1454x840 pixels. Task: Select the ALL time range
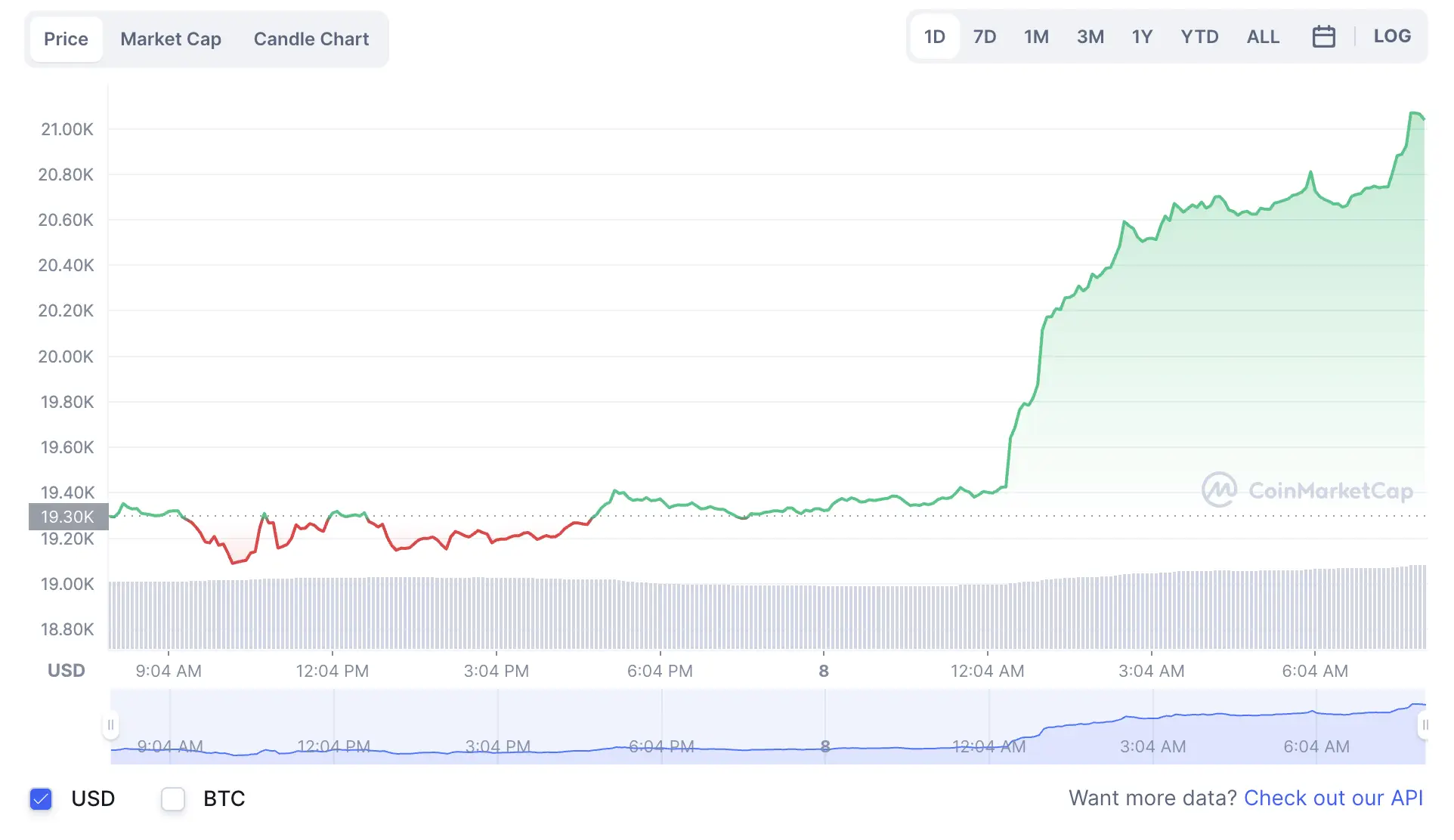[x=1263, y=36]
